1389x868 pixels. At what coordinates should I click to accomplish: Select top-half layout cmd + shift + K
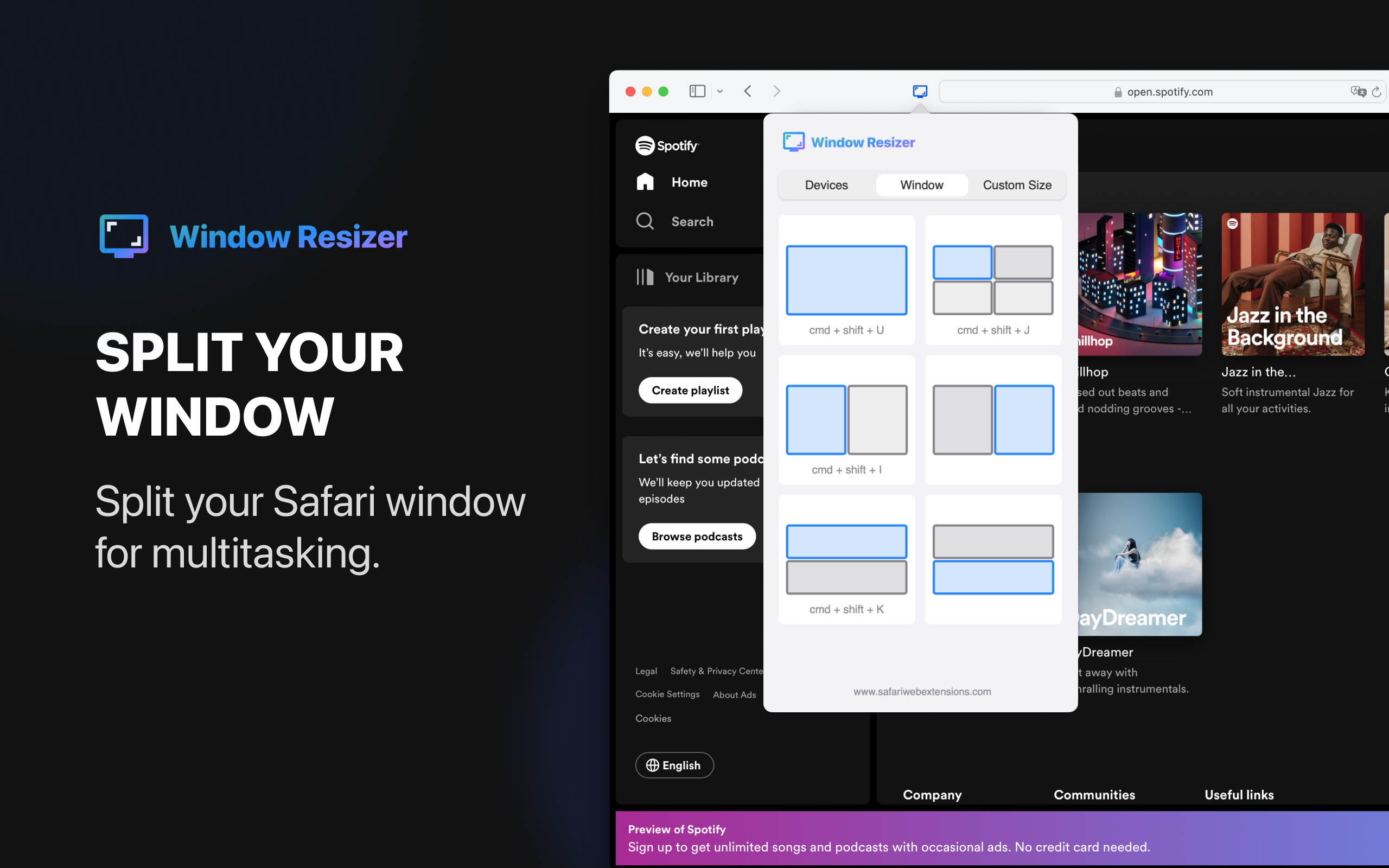[846, 559]
